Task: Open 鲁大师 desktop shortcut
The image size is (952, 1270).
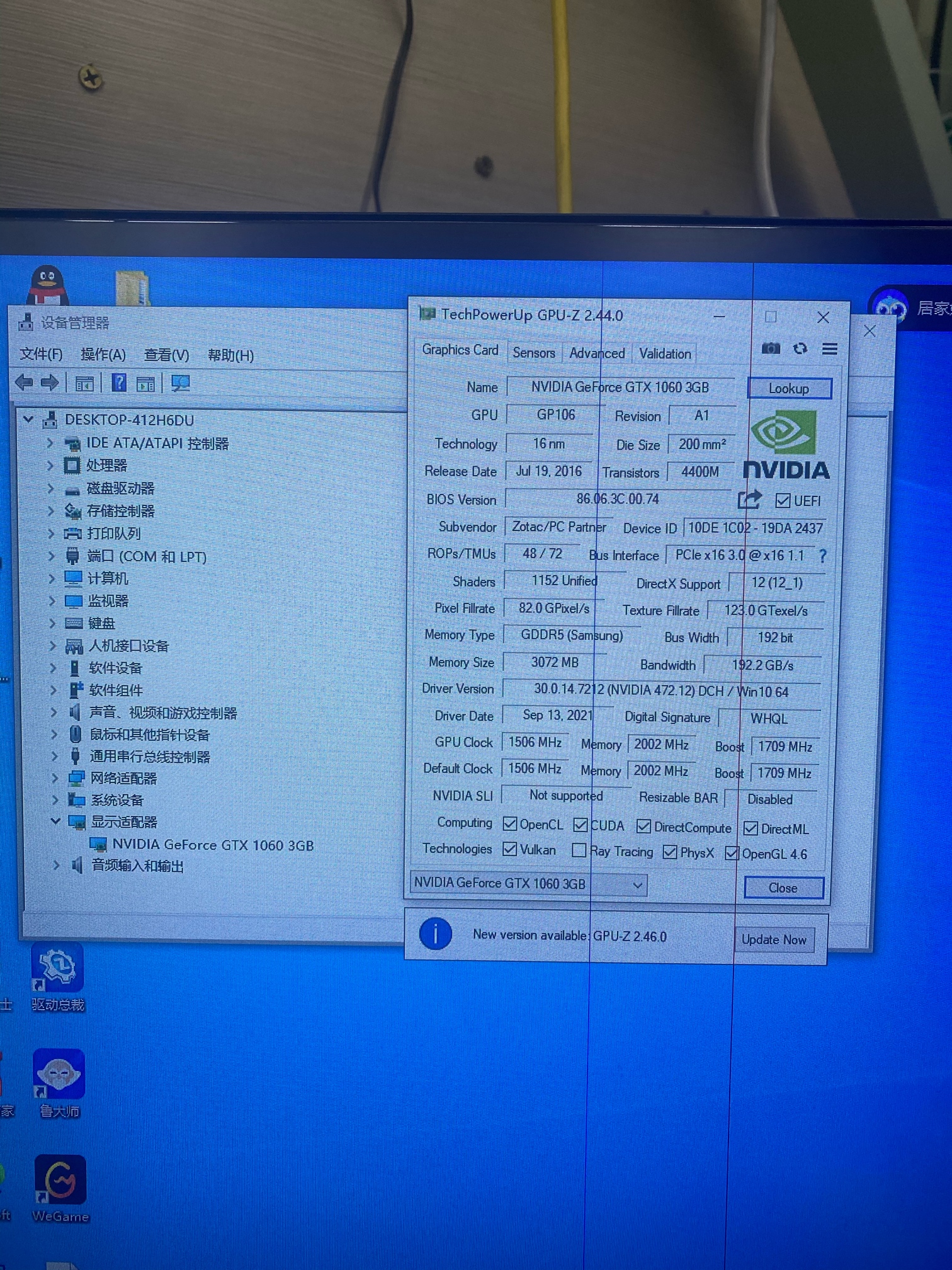Action: click(x=59, y=1084)
